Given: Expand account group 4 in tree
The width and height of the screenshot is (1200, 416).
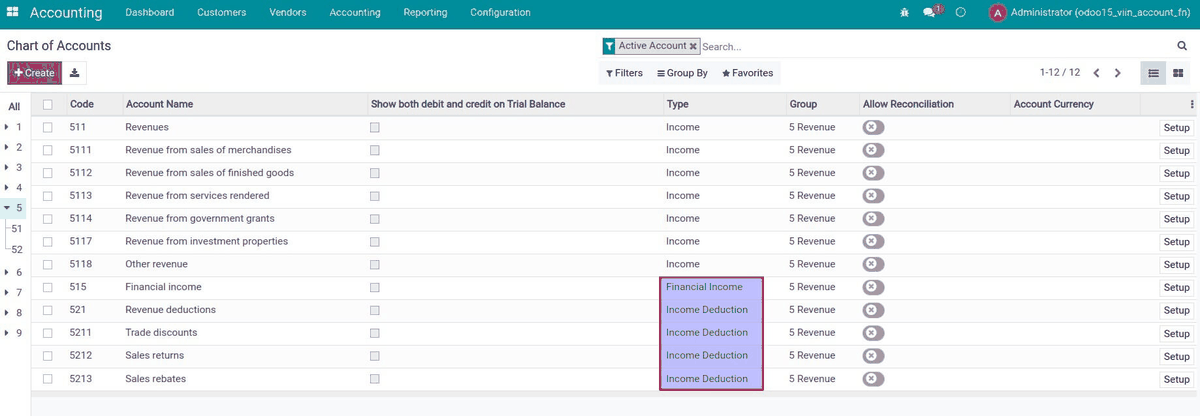Looking at the screenshot, I should click(7, 187).
